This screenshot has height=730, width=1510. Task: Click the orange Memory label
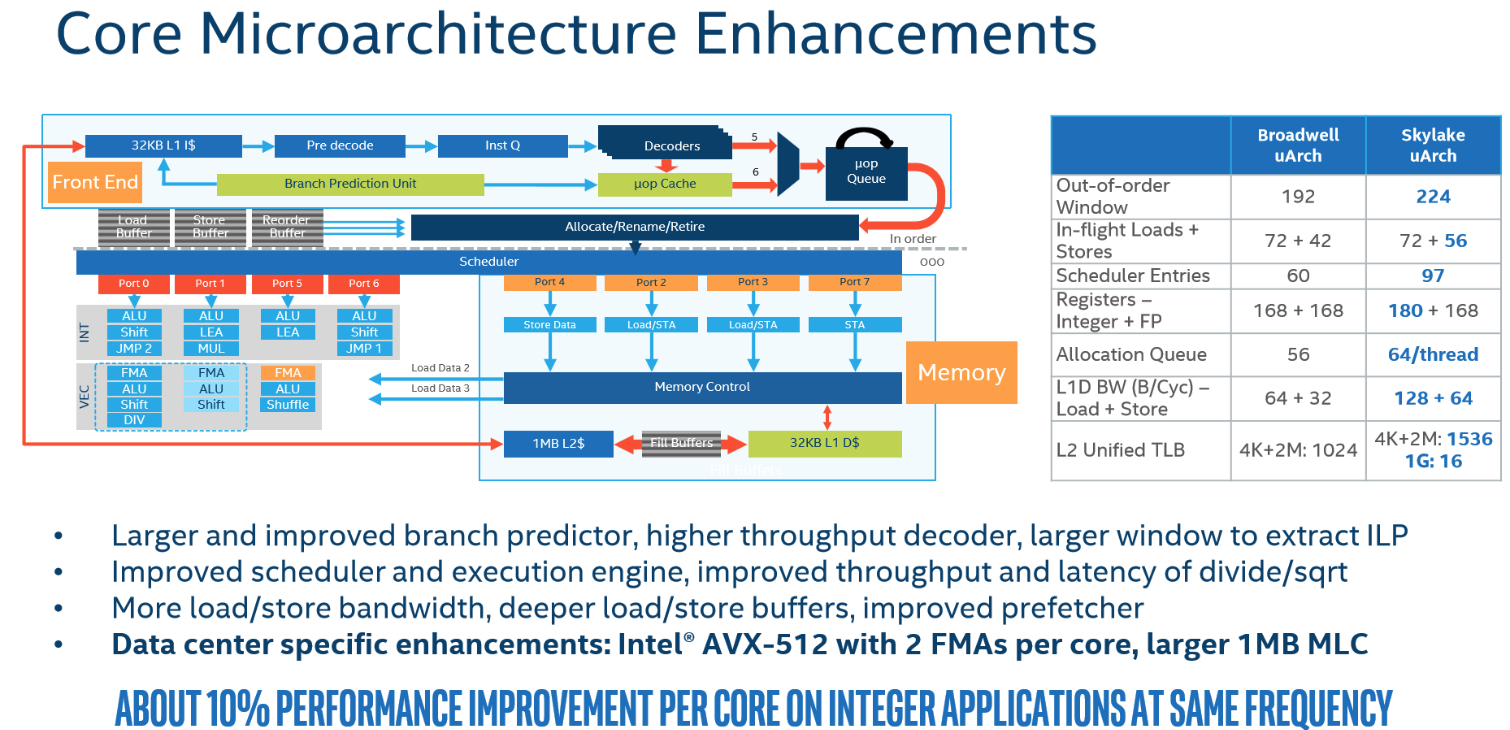(961, 373)
